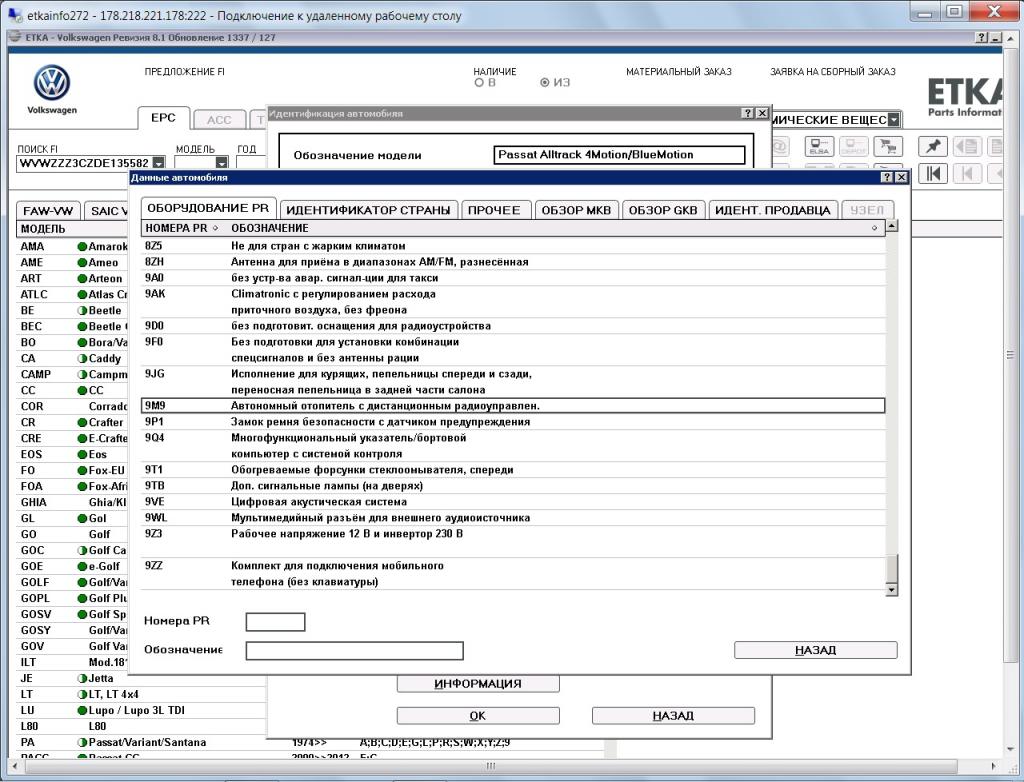1024x782 pixels.
Task: Click the green status dot beside Arteon
Action: (82, 278)
